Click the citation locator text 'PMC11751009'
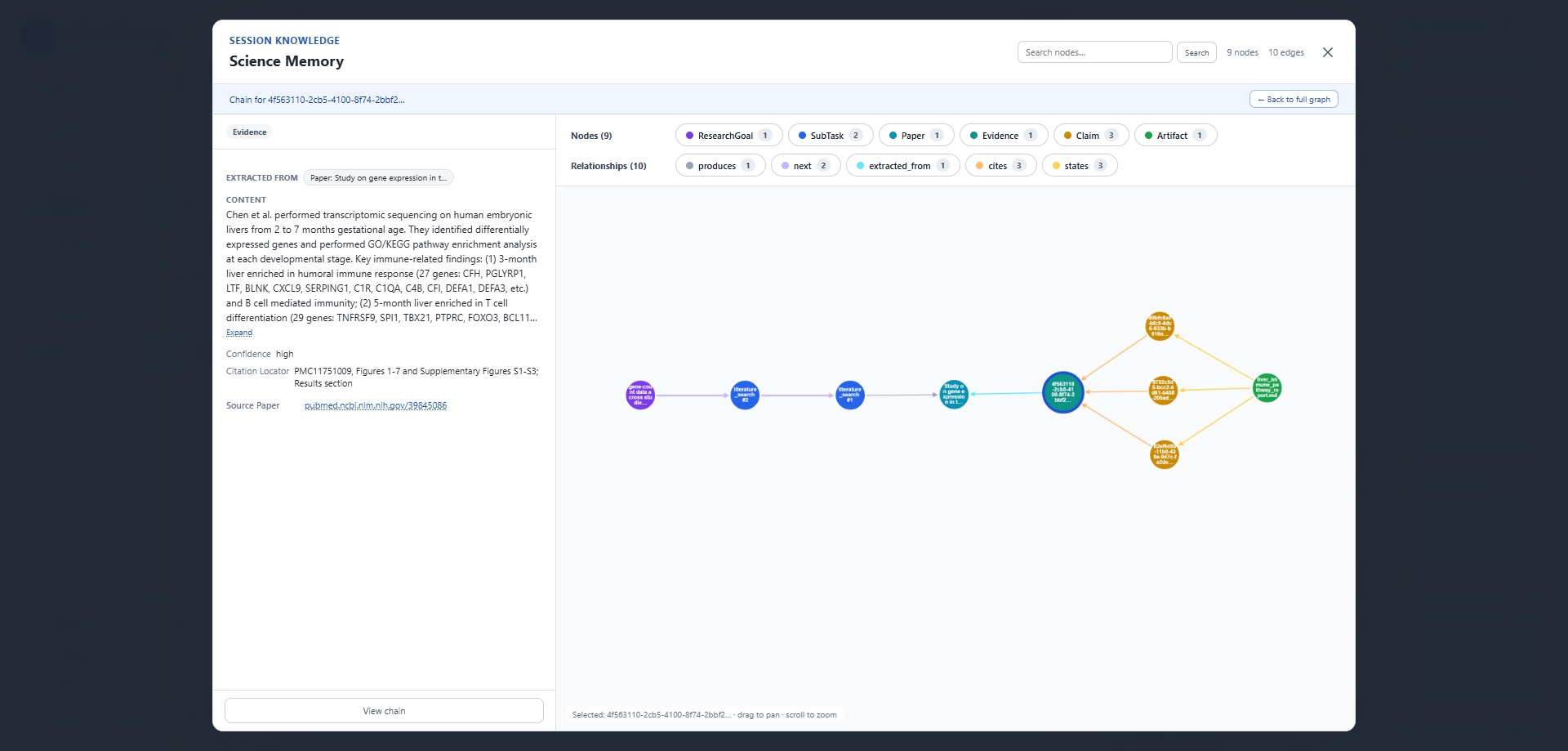1568x751 pixels. tap(323, 371)
